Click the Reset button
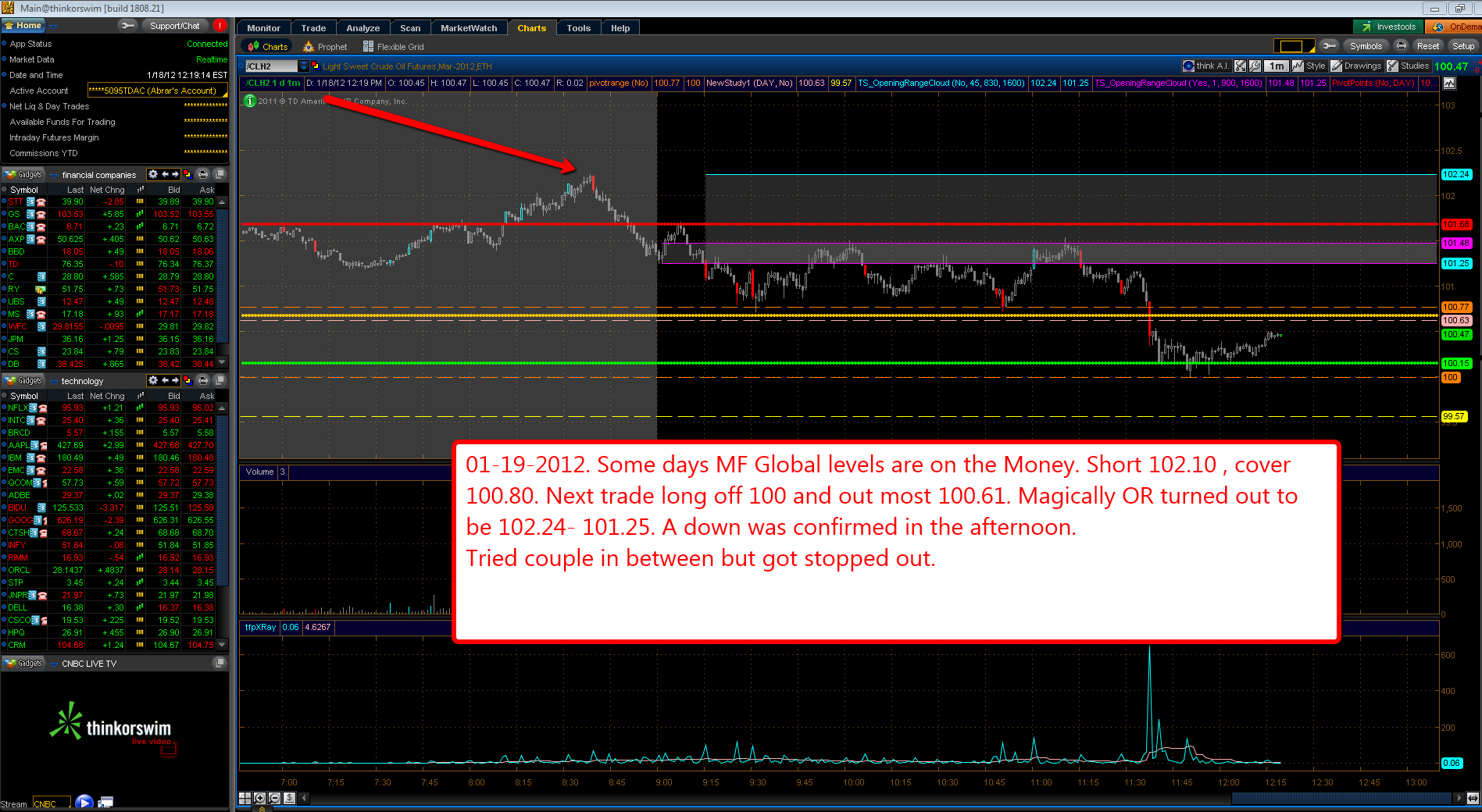Image resolution: width=1482 pixels, height=812 pixels. [1427, 46]
